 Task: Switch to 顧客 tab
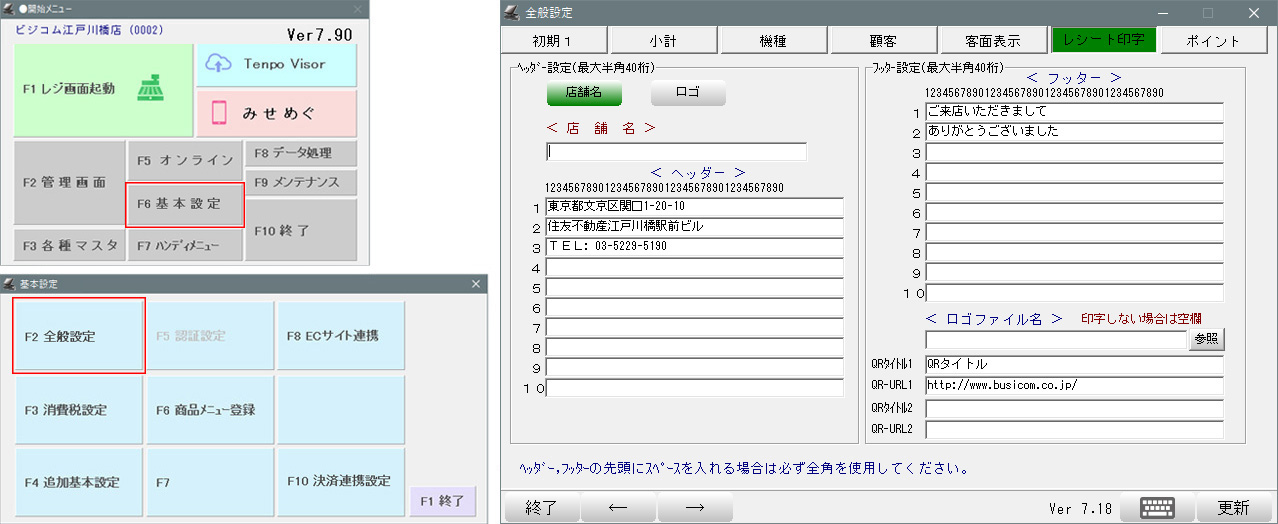[883, 41]
